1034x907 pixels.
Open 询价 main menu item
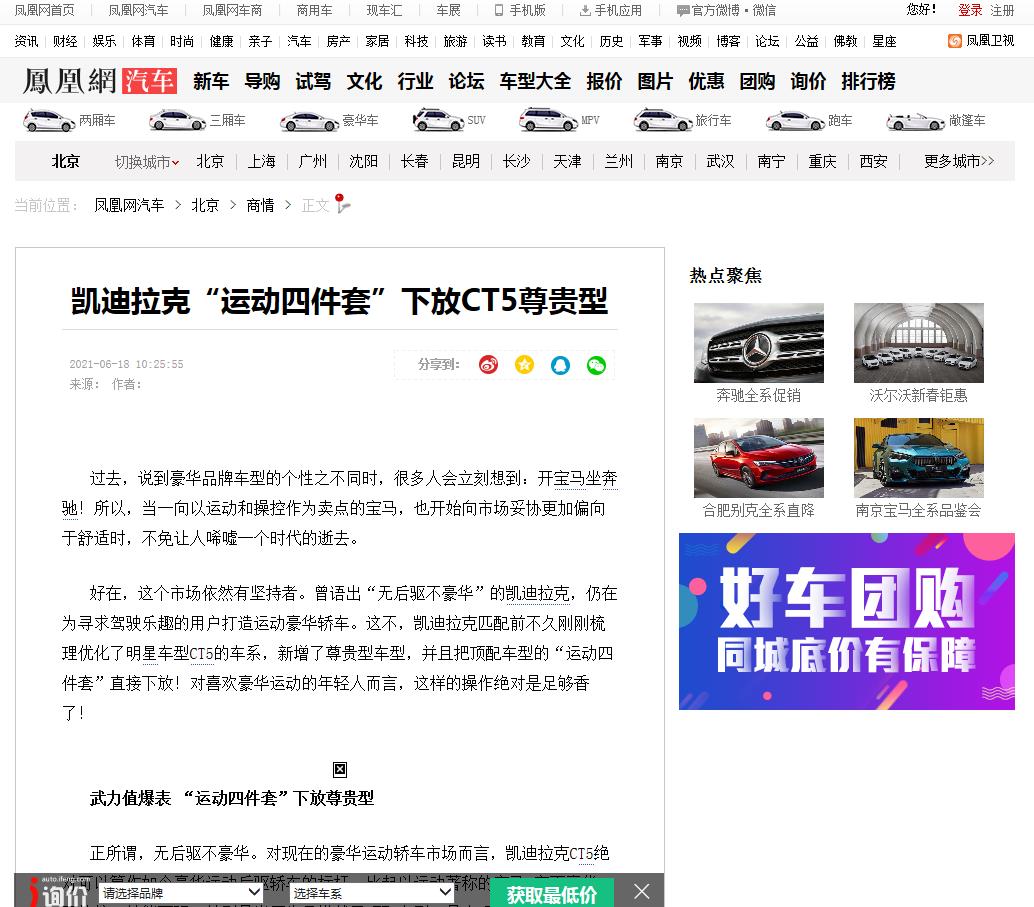[808, 81]
